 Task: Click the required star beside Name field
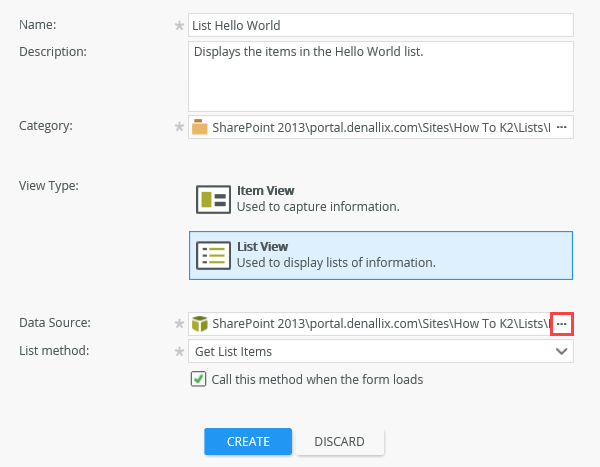[179, 25]
